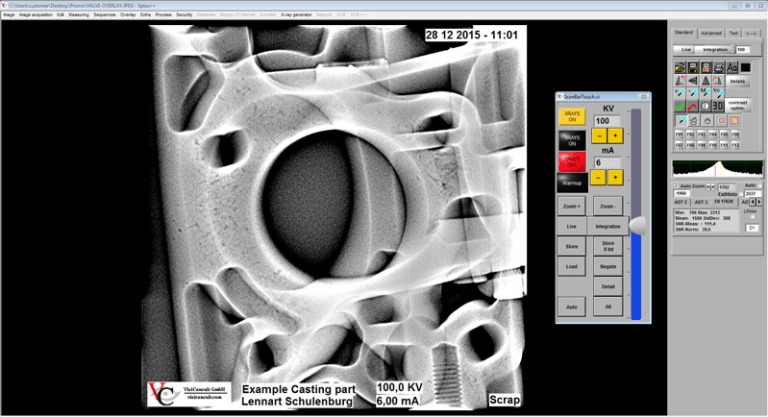Click the black color swatch in tool panel
768x417 pixels.
744,66
